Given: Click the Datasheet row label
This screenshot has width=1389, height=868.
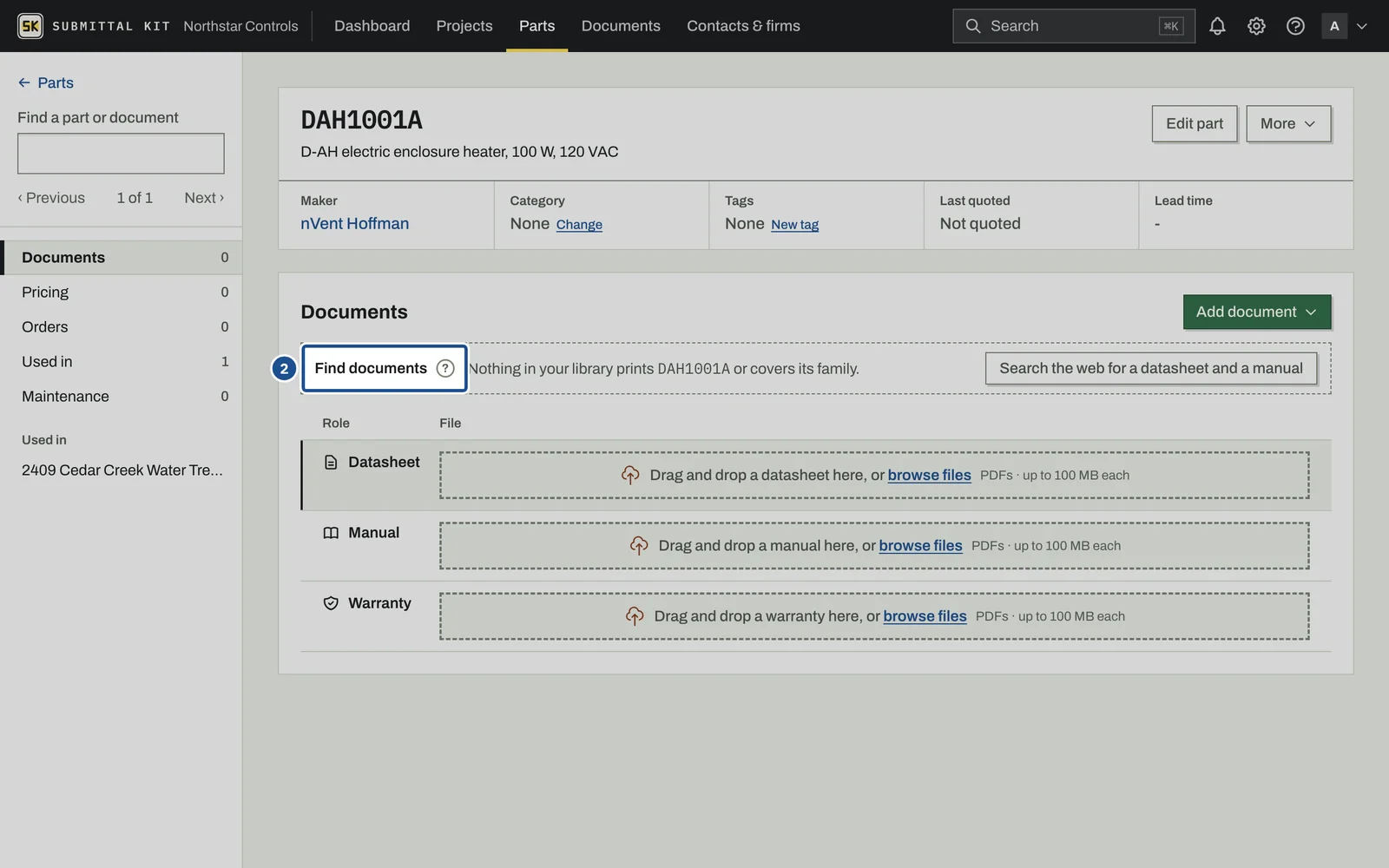Looking at the screenshot, I should (x=384, y=463).
